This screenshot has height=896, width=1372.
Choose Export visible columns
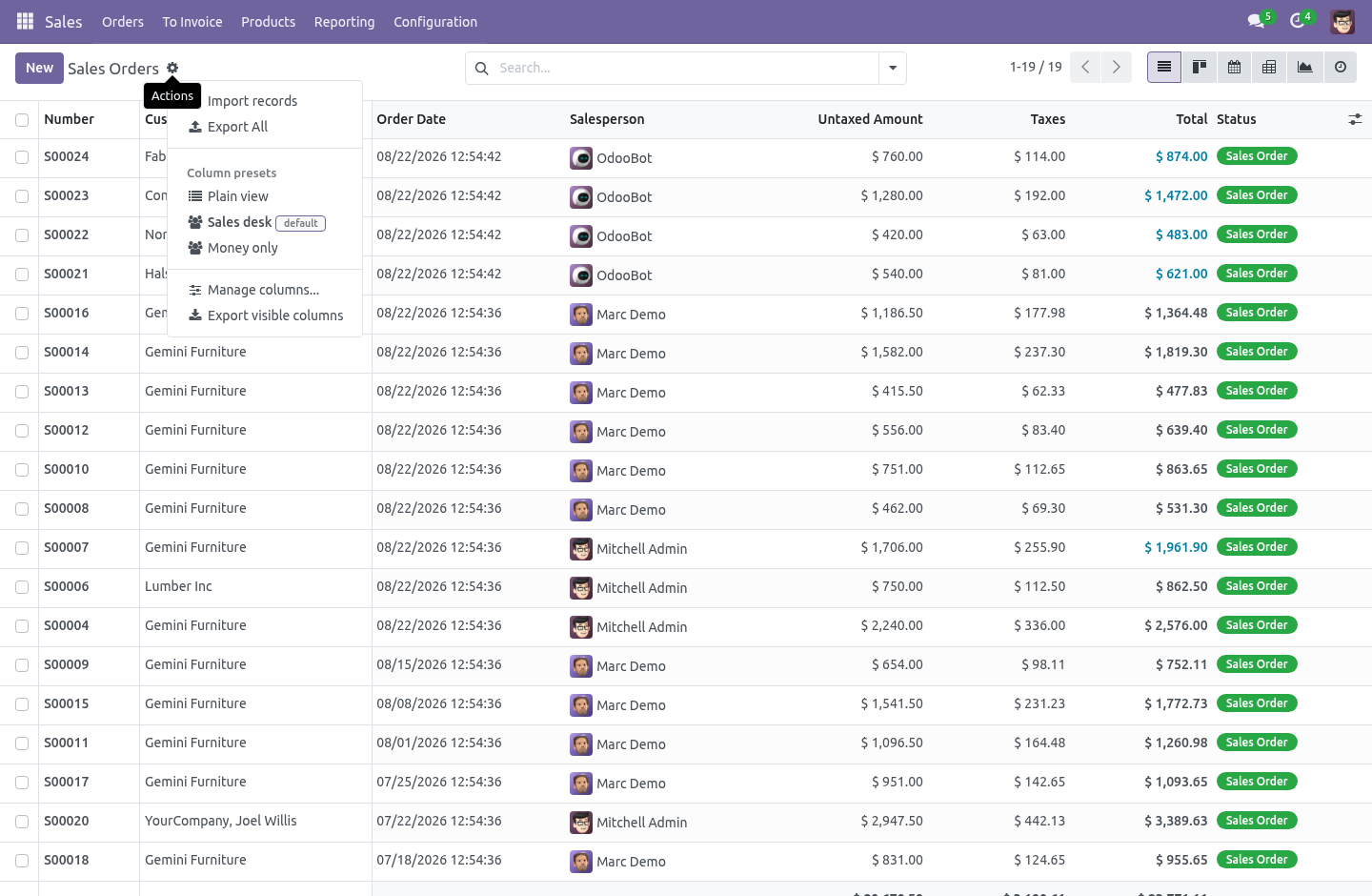[265, 316]
